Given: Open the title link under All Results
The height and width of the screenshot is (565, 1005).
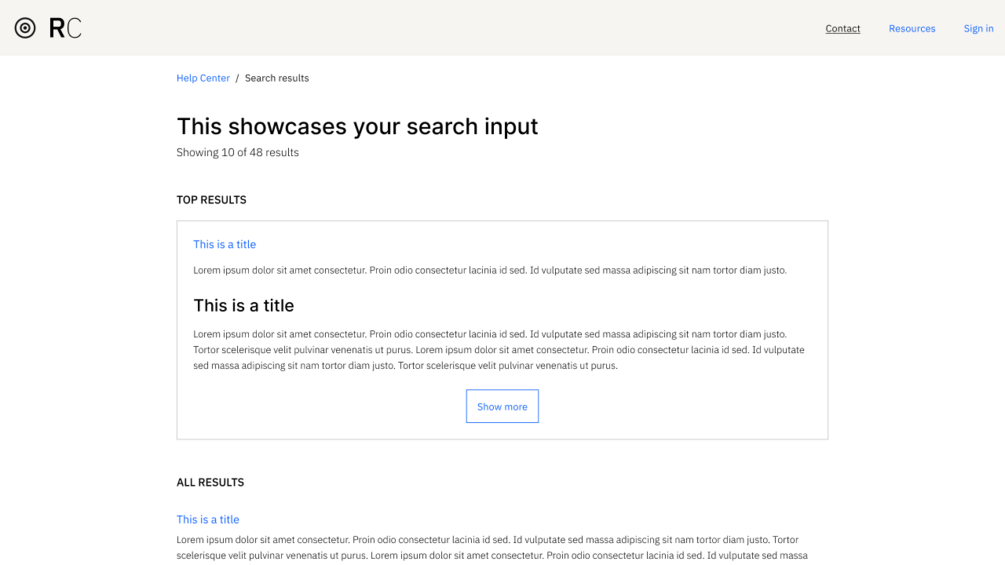Looking at the screenshot, I should point(208,520).
